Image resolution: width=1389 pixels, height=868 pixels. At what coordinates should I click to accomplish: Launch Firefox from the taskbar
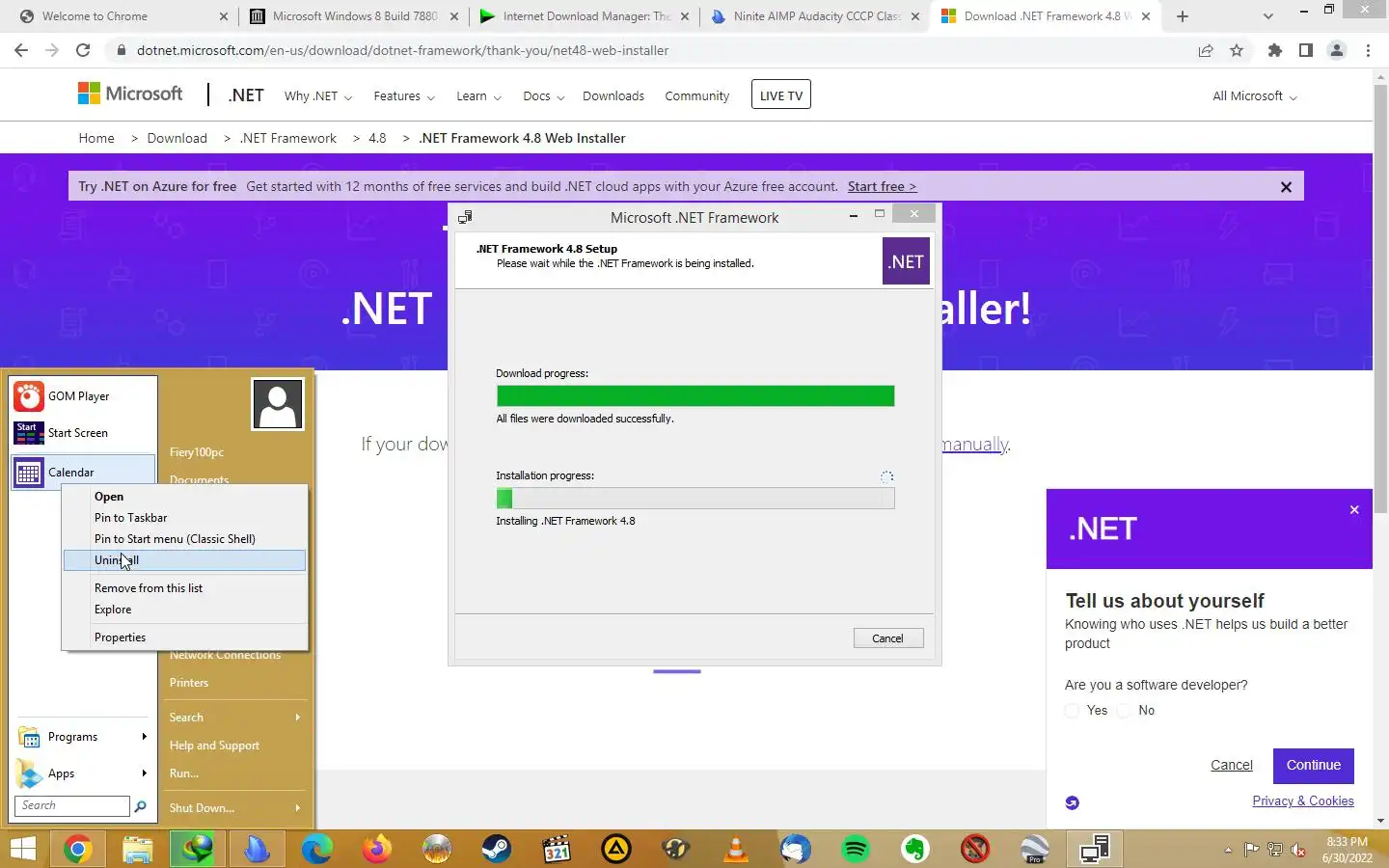point(376,850)
